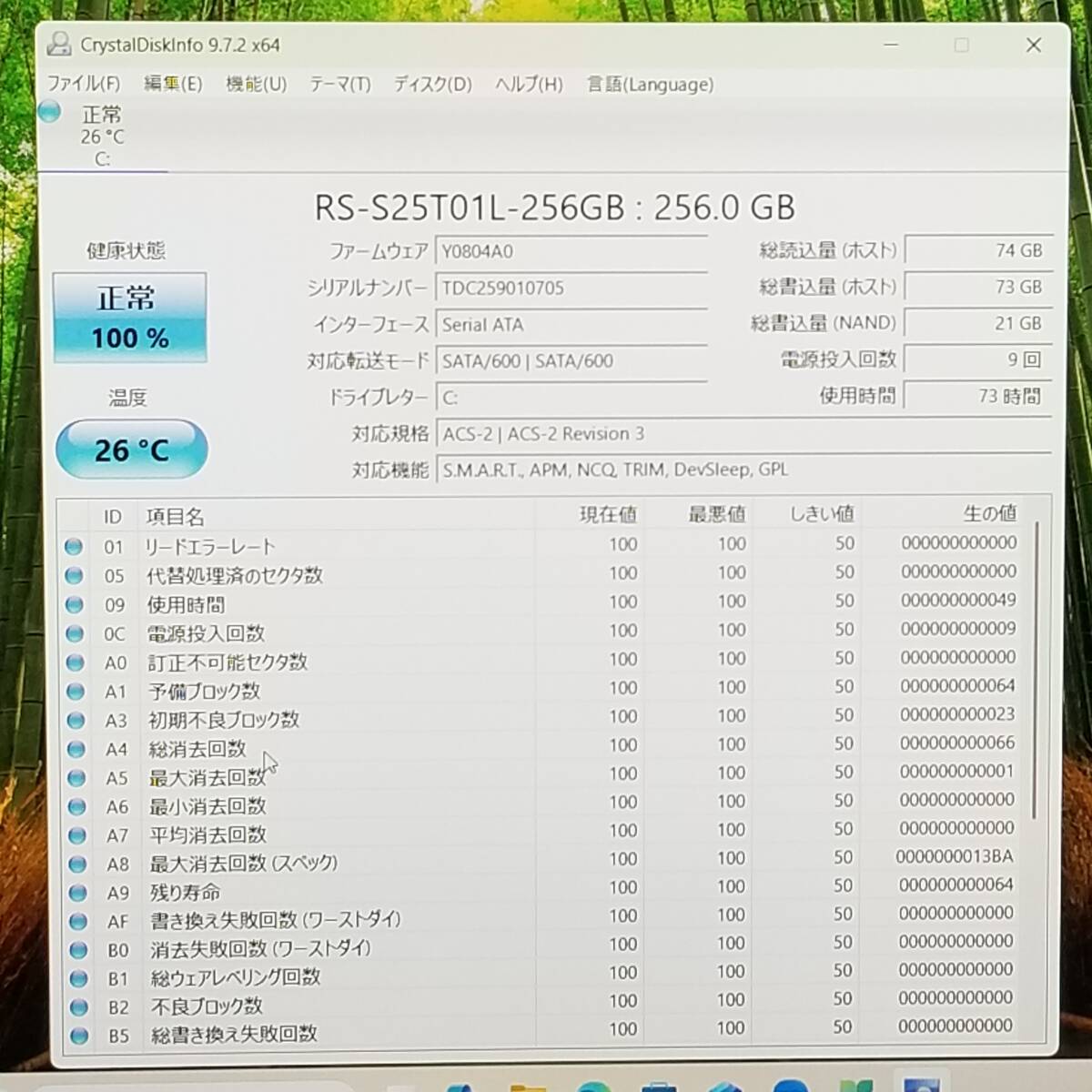Click status icon for A9 残り寿命

(x=77, y=893)
